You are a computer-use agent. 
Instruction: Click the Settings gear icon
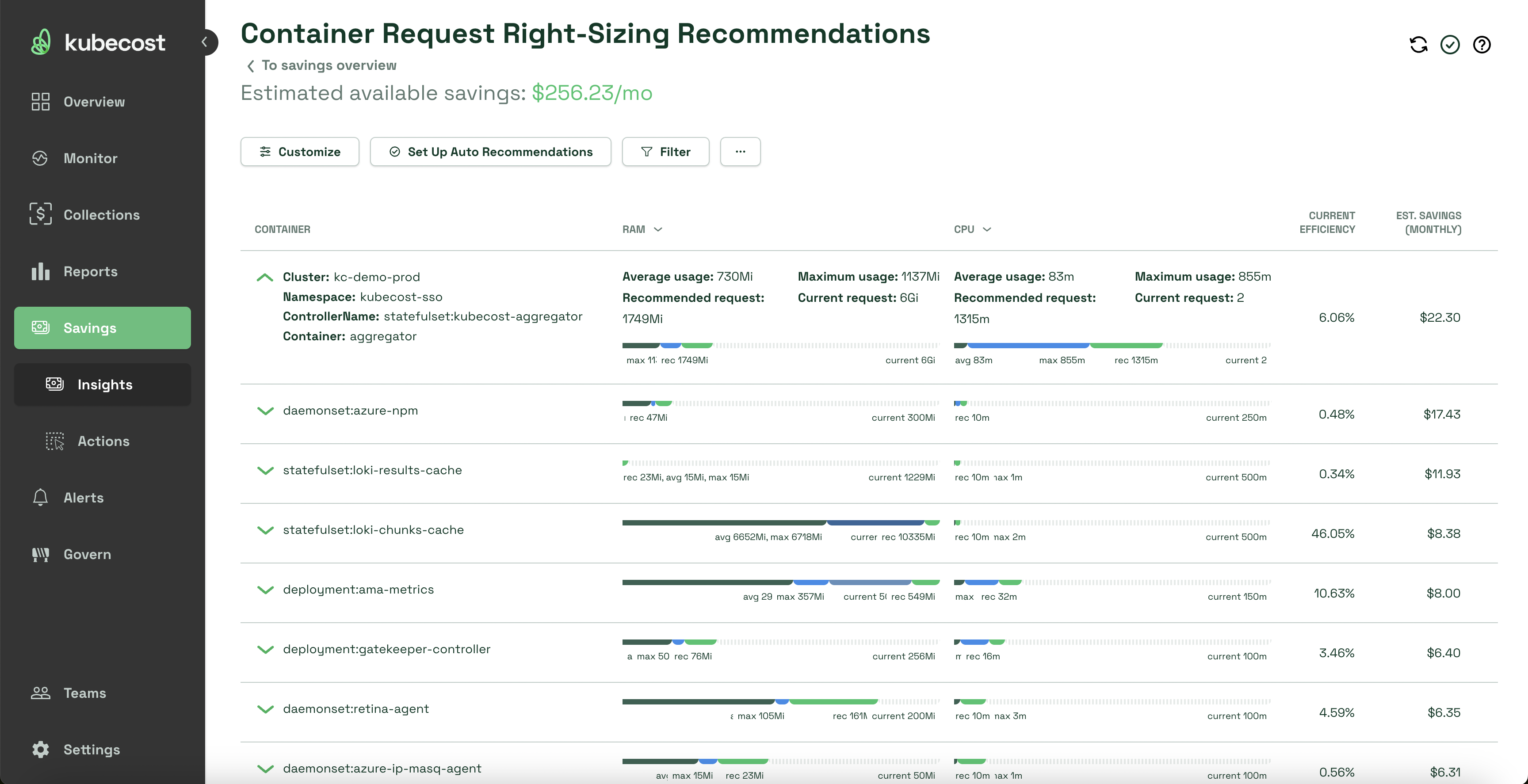click(40, 749)
